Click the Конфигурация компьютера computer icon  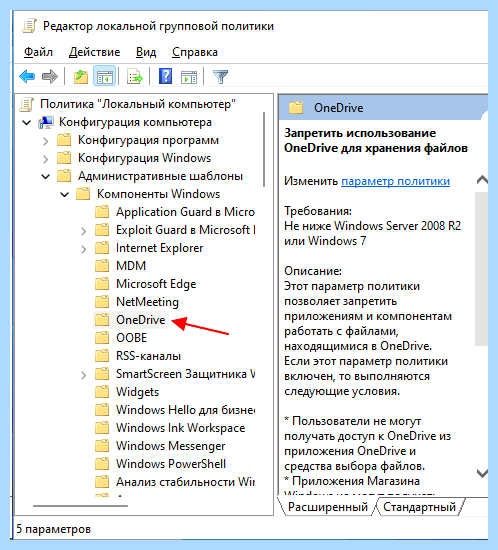tap(46, 122)
